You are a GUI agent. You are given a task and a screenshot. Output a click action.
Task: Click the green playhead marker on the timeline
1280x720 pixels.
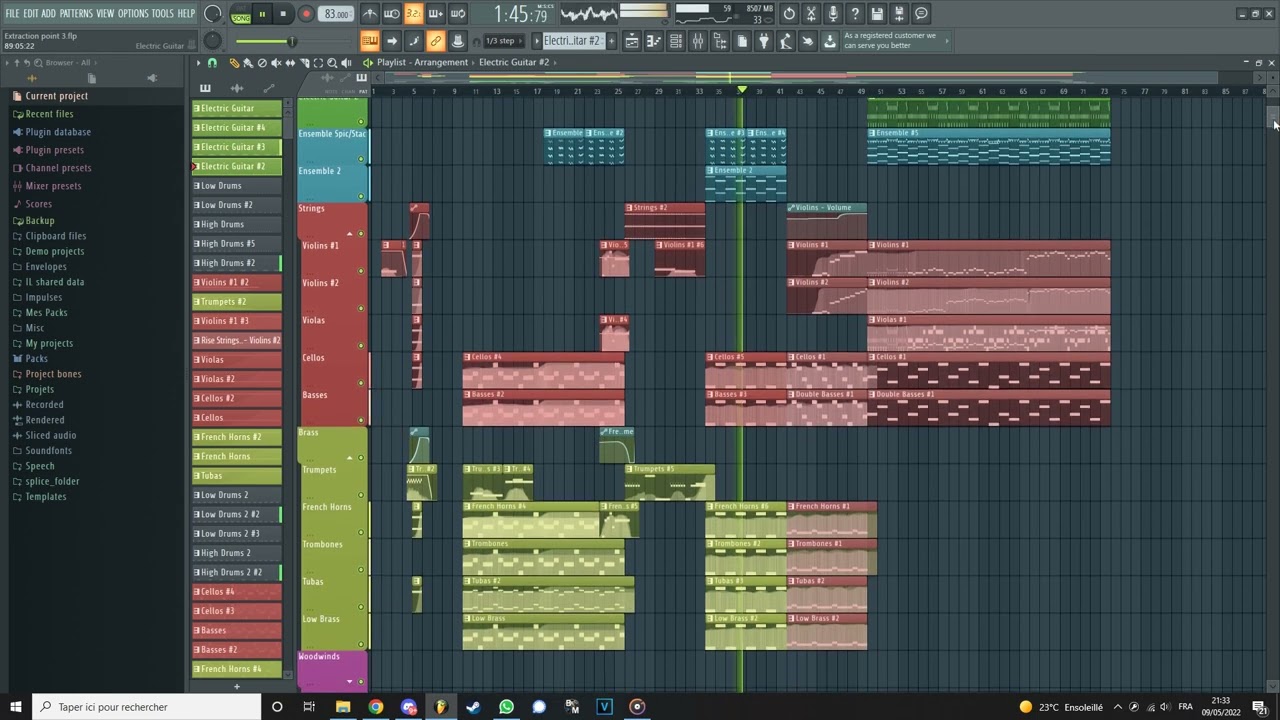pyautogui.click(x=742, y=90)
